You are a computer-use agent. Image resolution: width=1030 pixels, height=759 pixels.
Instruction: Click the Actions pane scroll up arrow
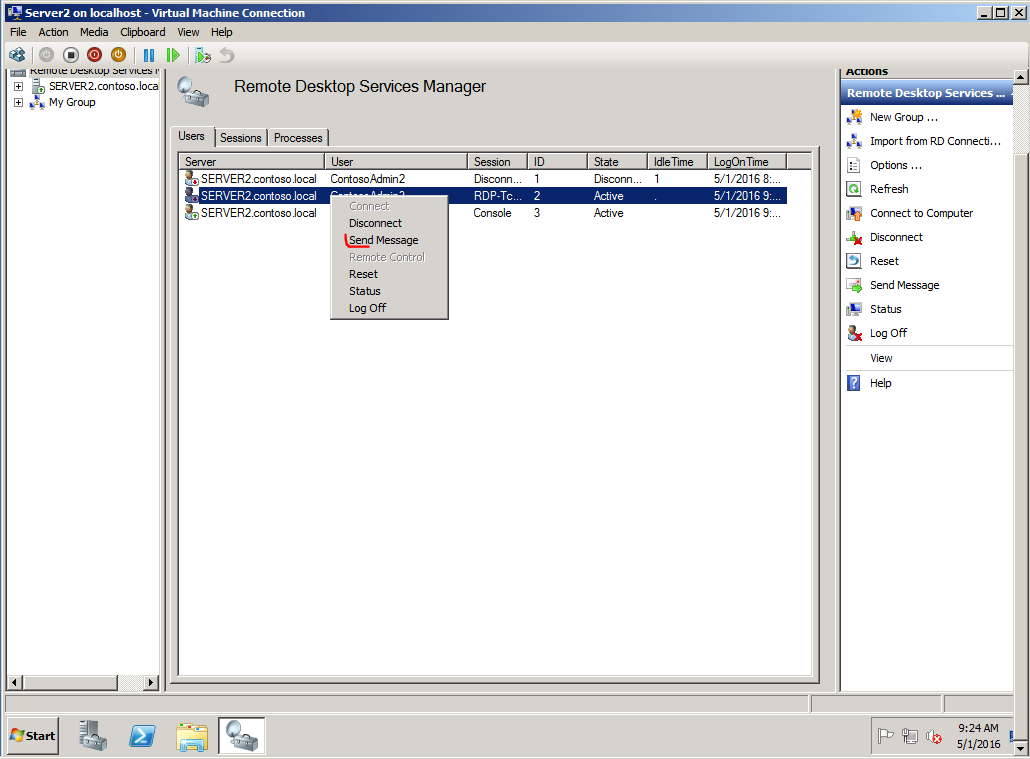[x=1020, y=77]
